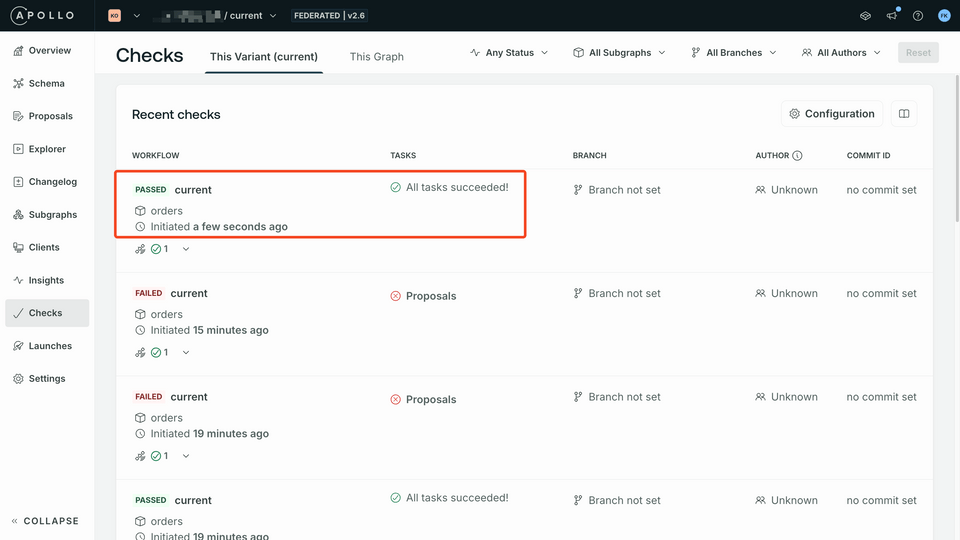This screenshot has height=540, width=960.
Task: Open the failed check initiated 15 minutes ago
Action: [x=189, y=293]
